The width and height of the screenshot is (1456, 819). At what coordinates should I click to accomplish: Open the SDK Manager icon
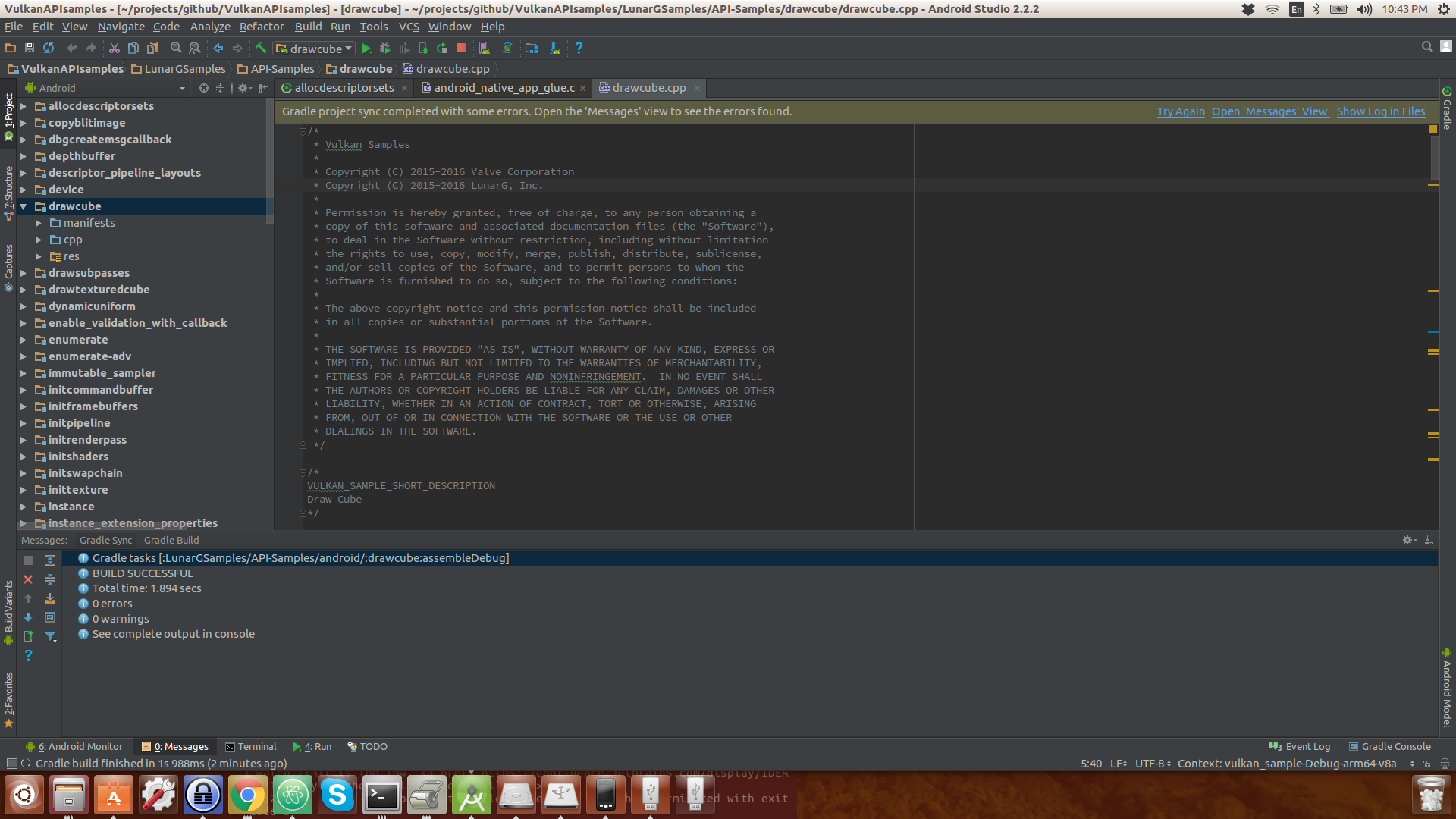point(555,48)
